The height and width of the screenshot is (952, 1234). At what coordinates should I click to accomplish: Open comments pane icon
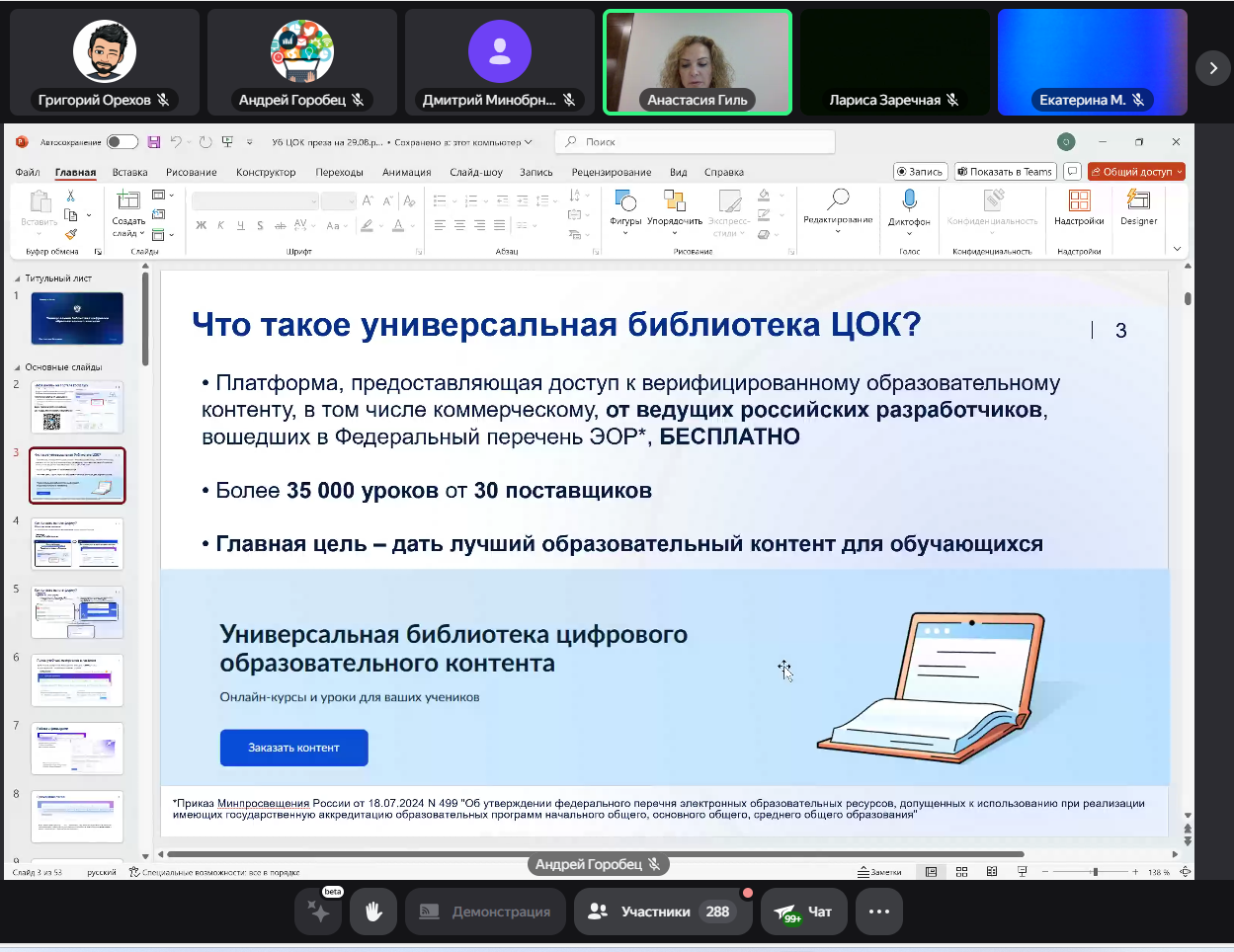click(1072, 172)
